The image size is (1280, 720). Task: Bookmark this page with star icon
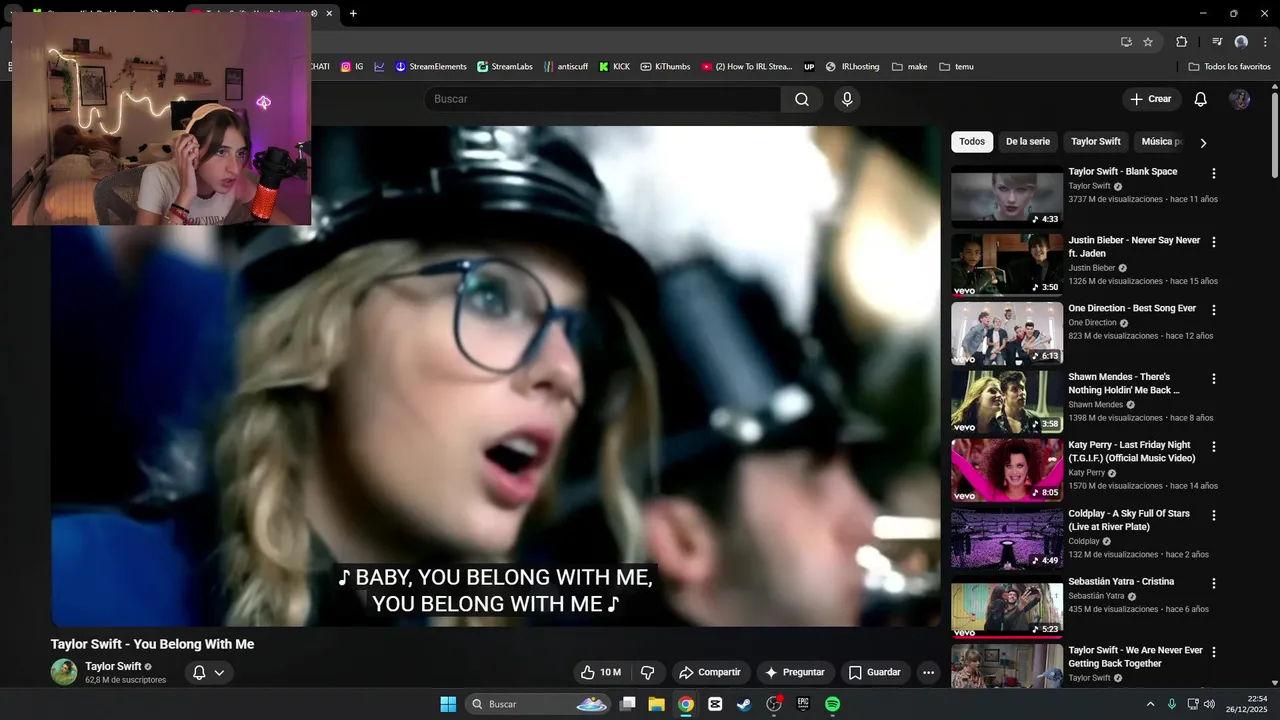point(1148,42)
